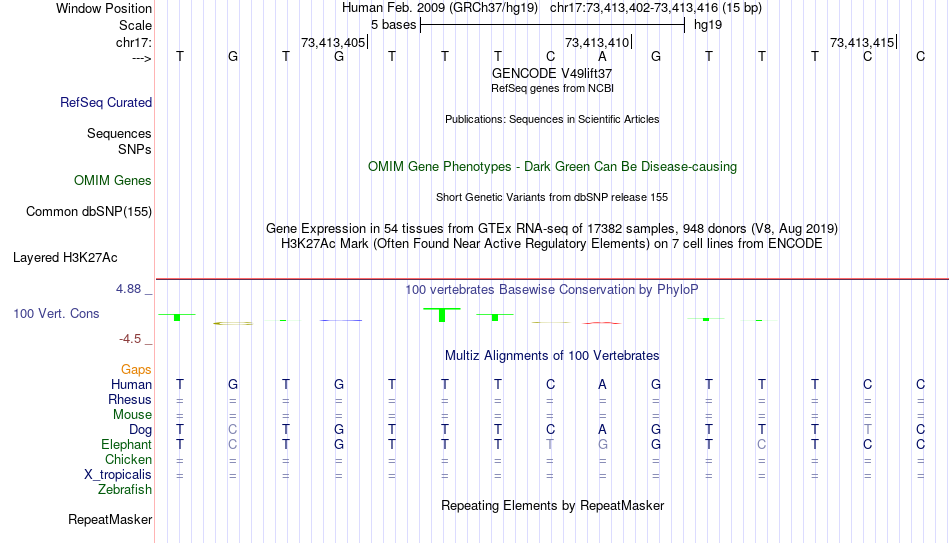Click the SNPs track label
This screenshot has width=950, height=543.
coord(135,149)
